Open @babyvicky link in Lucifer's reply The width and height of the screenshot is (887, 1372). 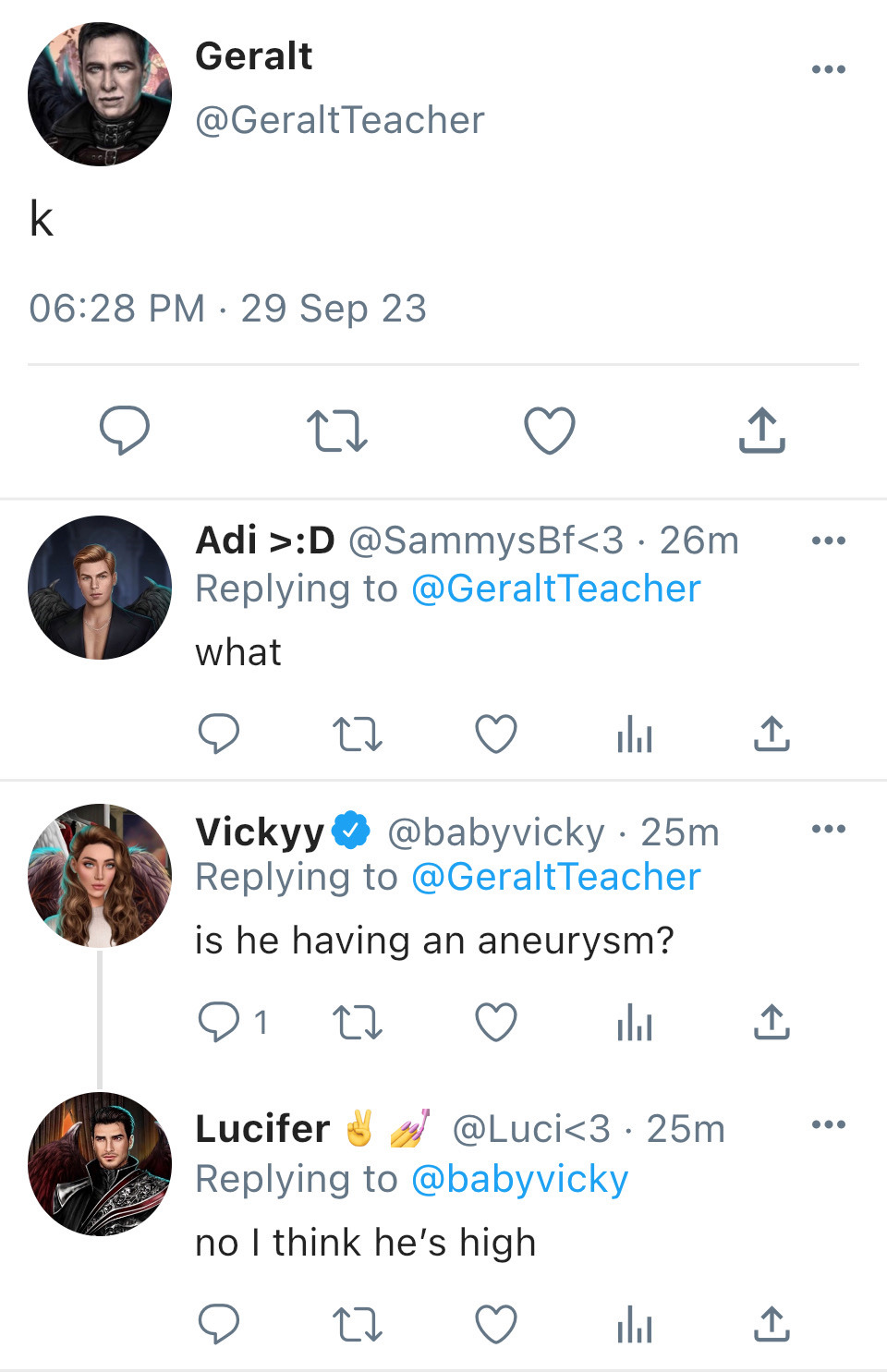519,1179
